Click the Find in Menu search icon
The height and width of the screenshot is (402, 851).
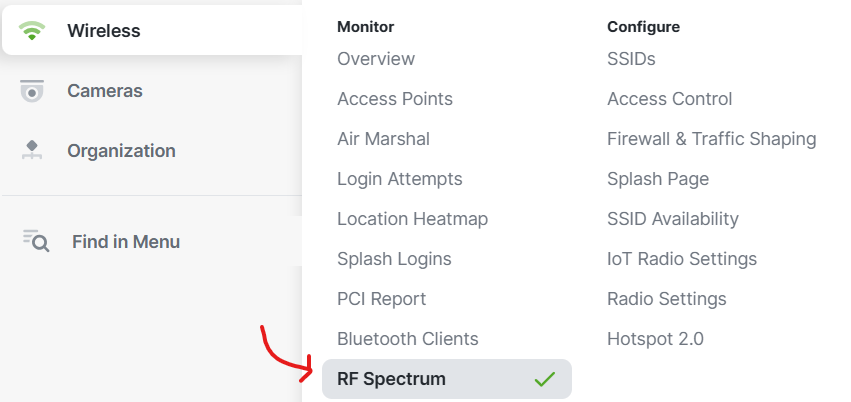coord(36,241)
